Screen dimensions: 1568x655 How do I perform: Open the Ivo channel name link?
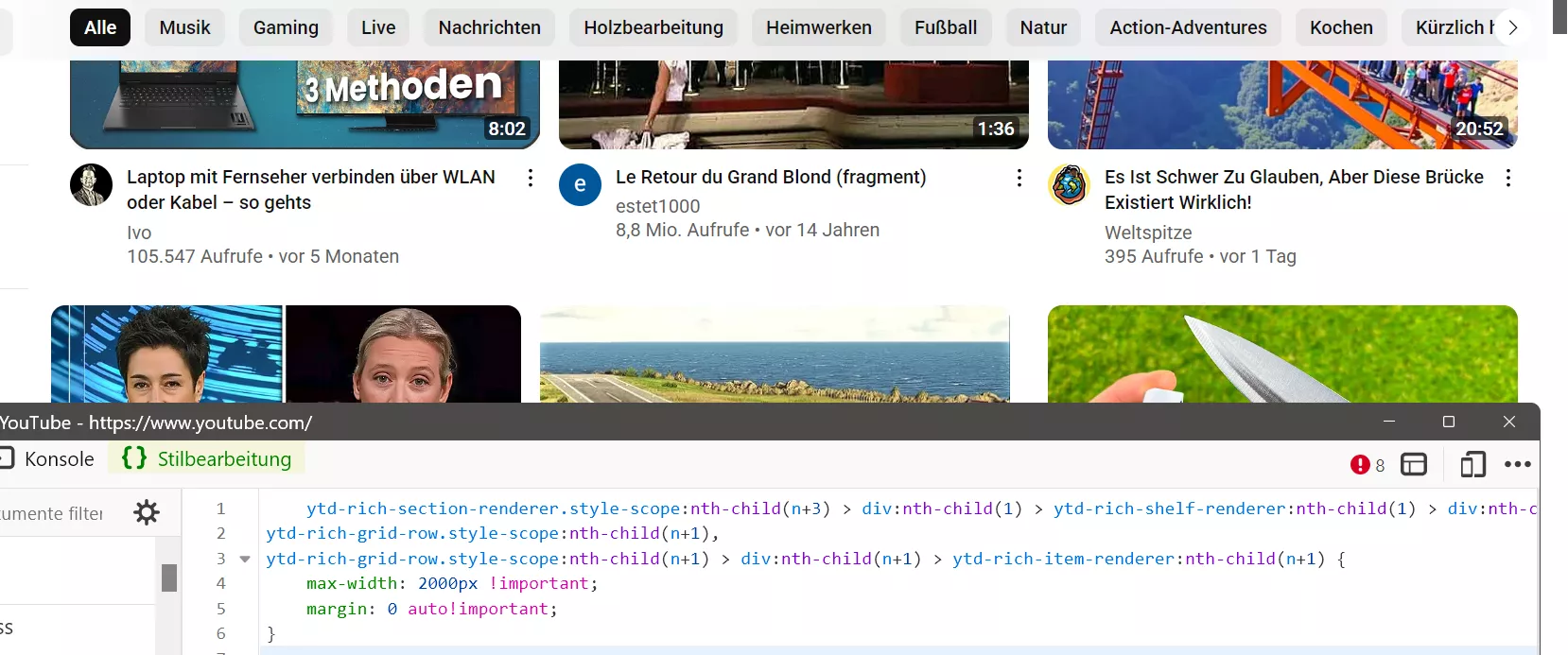coord(139,233)
